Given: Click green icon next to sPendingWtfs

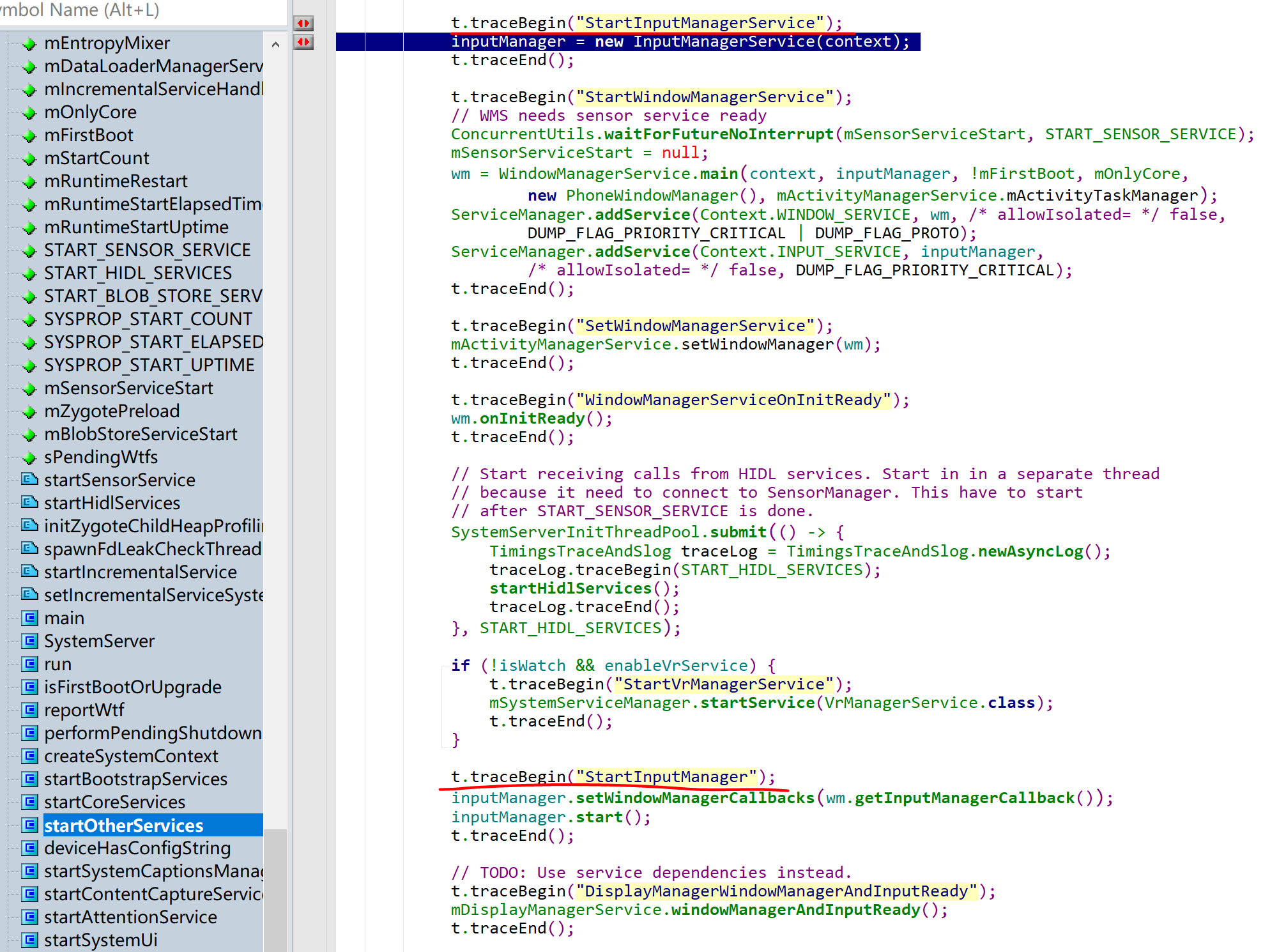Looking at the screenshot, I should tap(29, 458).
